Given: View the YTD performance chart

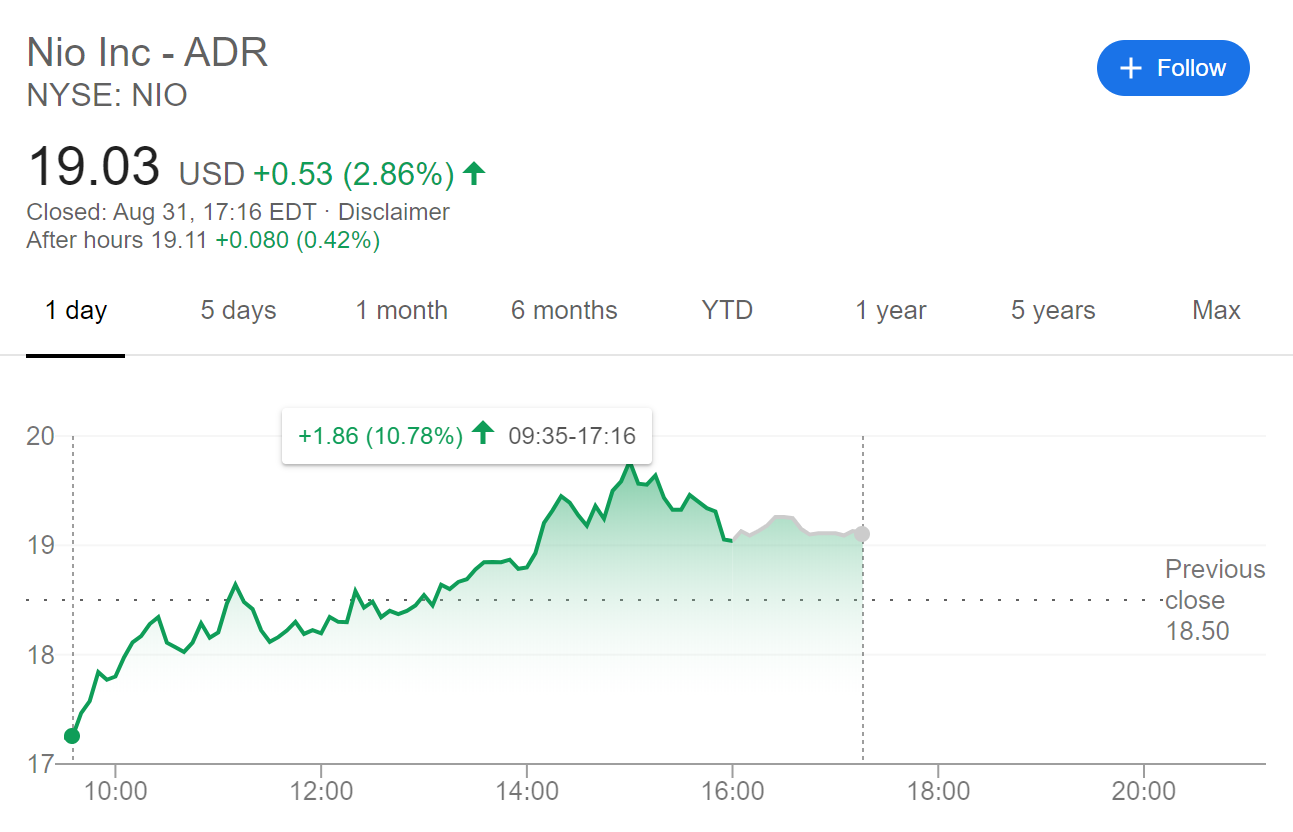Looking at the screenshot, I should tap(726, 310).
